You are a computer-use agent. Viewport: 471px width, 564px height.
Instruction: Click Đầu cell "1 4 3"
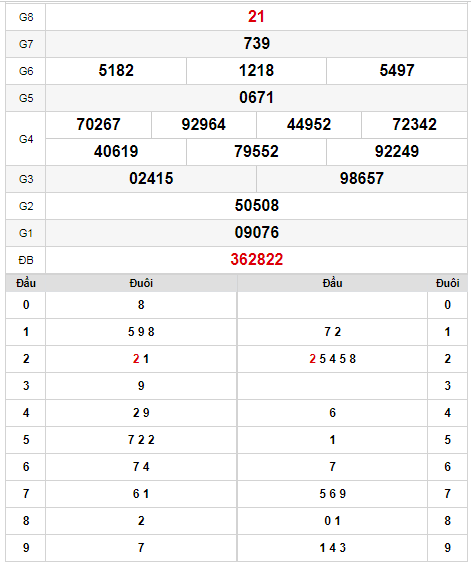click(x=332, y=547)
